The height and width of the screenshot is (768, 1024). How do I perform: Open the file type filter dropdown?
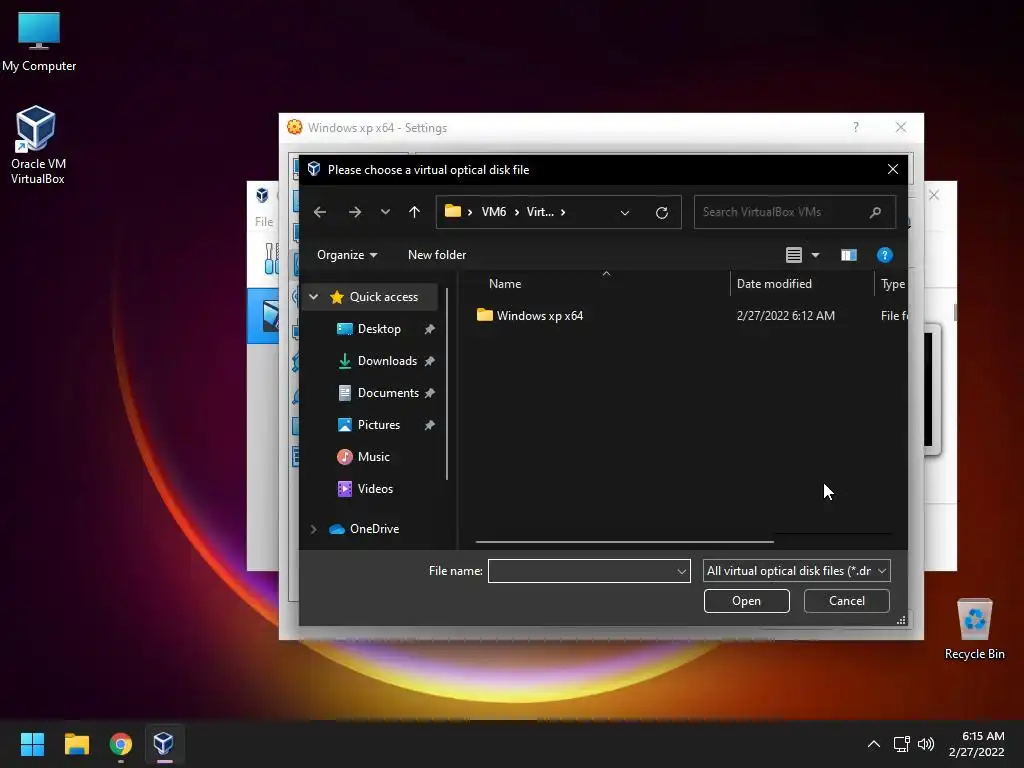click(x=797, y=571)
